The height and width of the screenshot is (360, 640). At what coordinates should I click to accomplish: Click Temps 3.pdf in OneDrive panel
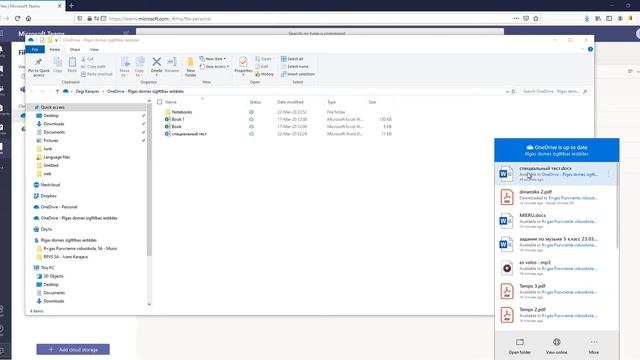(555, 291)
